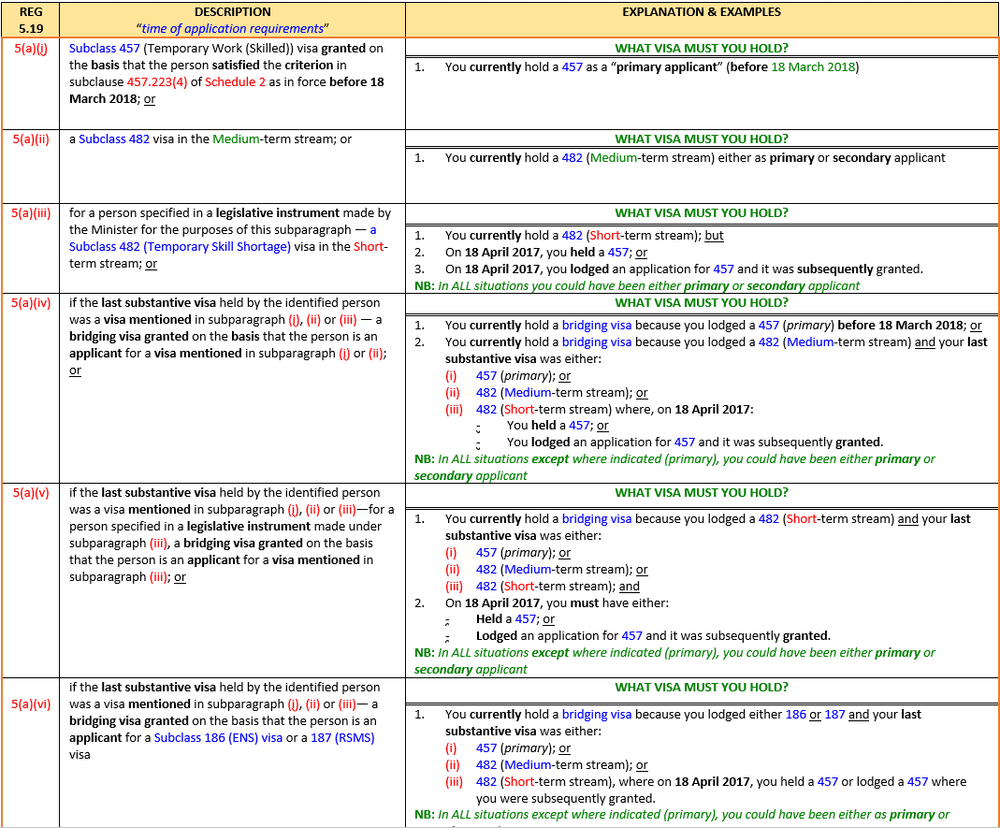Select the row label 5(a)(i)

[31, 48]
